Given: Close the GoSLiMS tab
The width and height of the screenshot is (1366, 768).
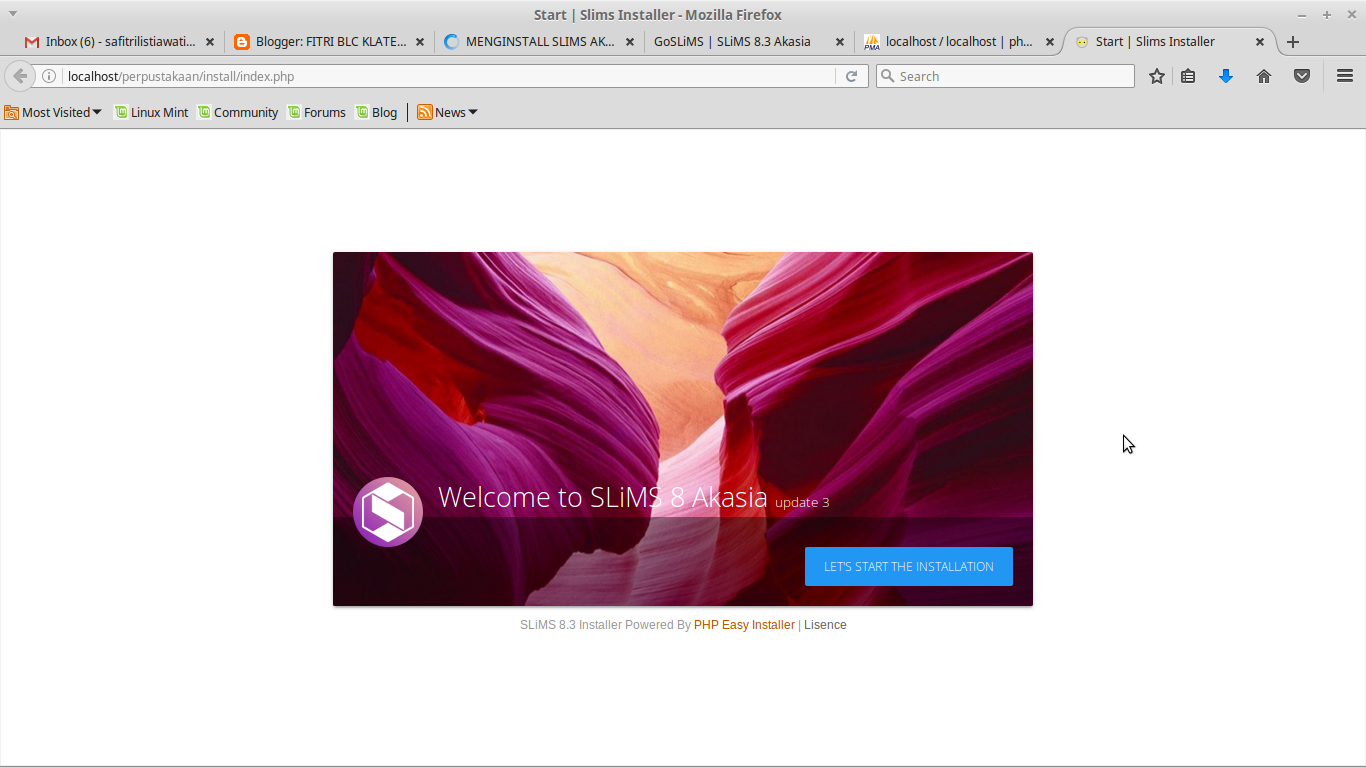Looking at the screenshot, I should click(x=840, y=42).
